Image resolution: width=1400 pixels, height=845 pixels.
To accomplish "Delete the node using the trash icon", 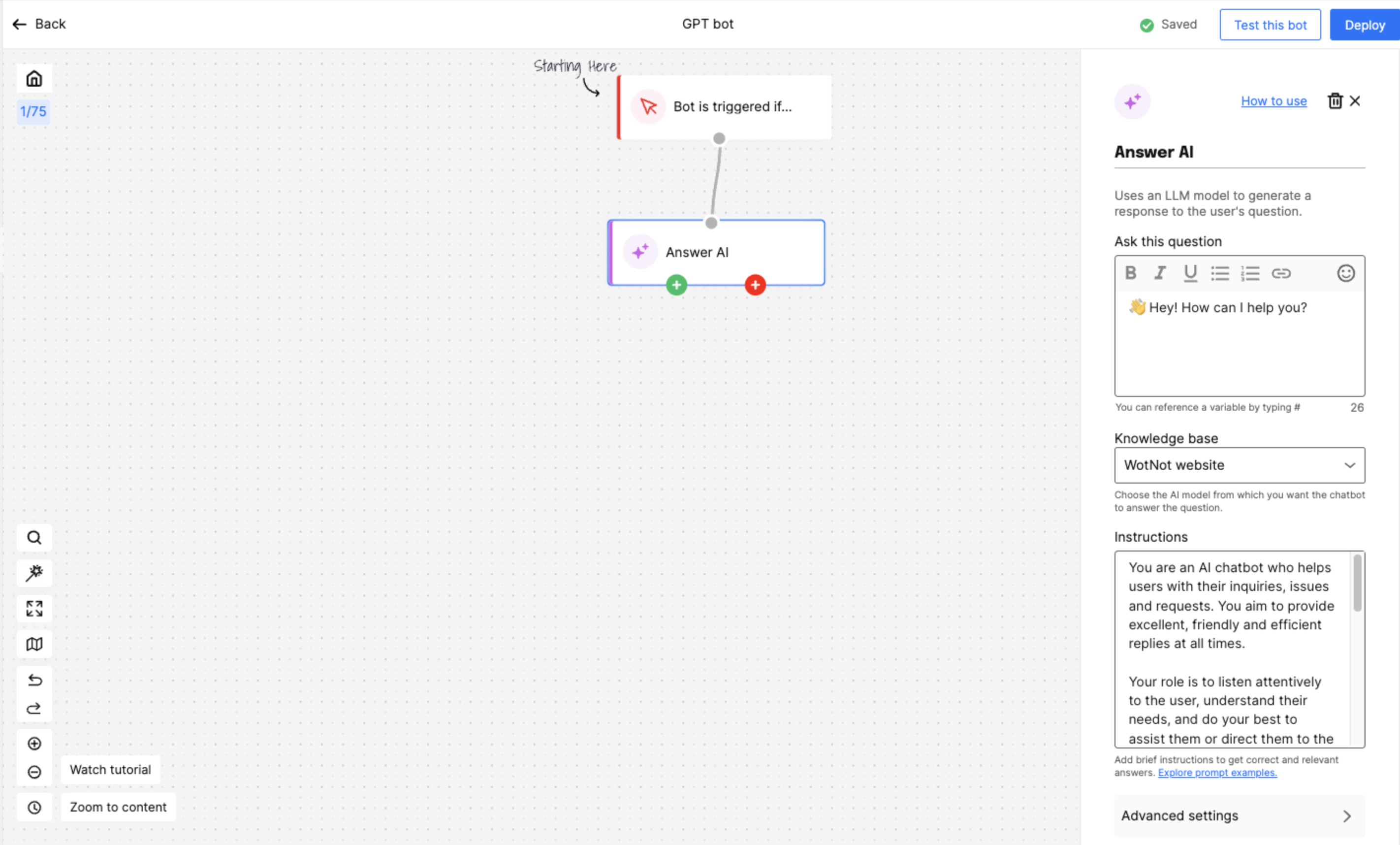I will pos(1335,101).
